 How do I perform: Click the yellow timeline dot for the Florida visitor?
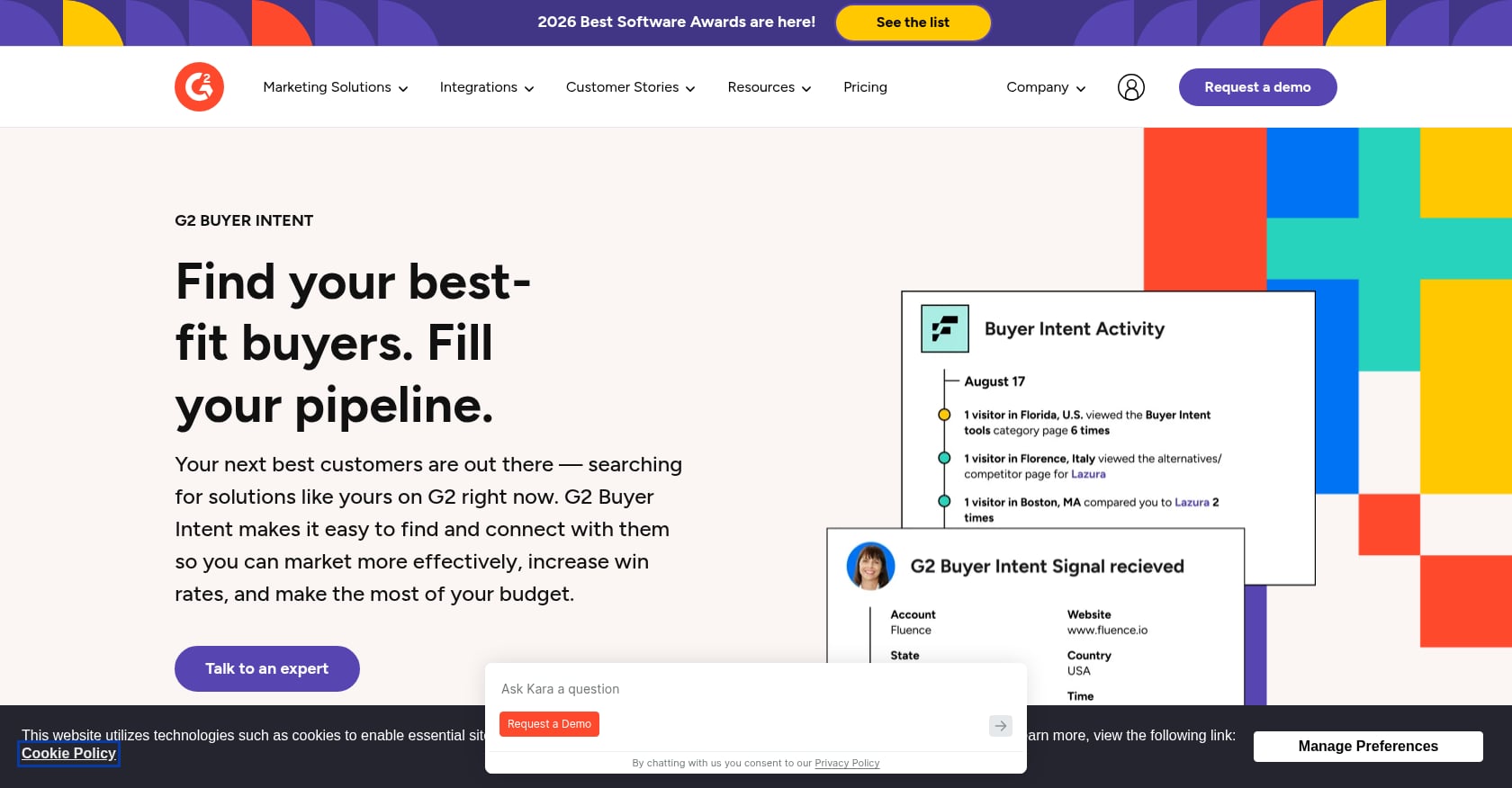(x=944, y=415)
